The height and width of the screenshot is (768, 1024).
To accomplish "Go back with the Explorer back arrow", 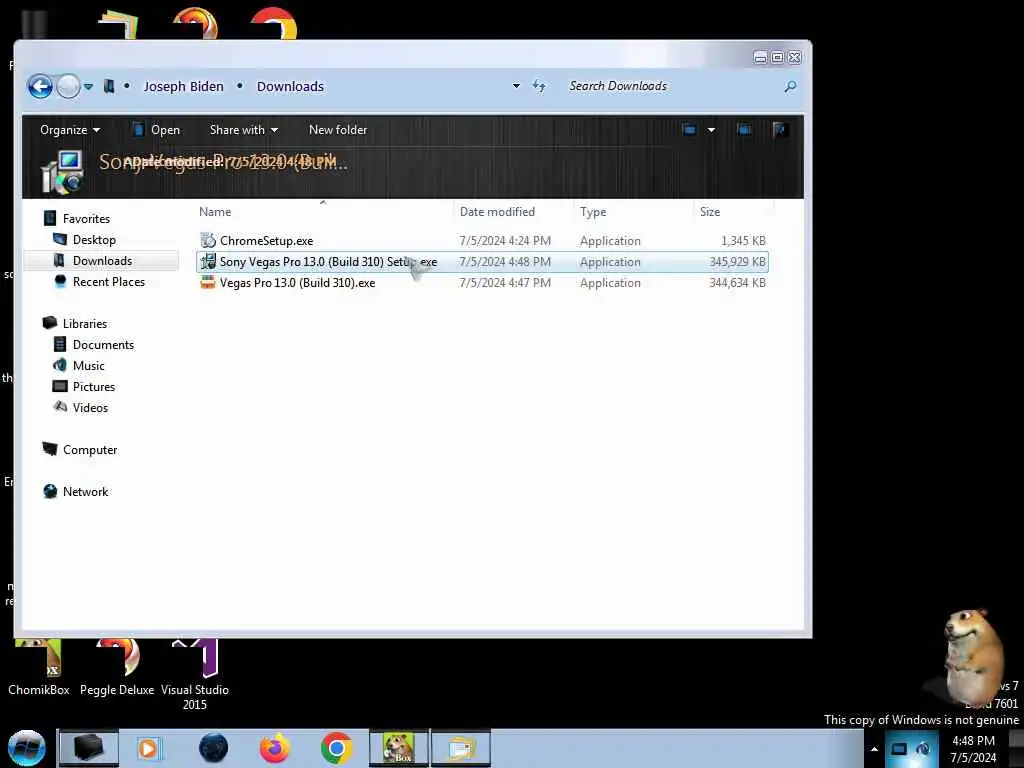I will pyautogui.click(x=40, y=86).
